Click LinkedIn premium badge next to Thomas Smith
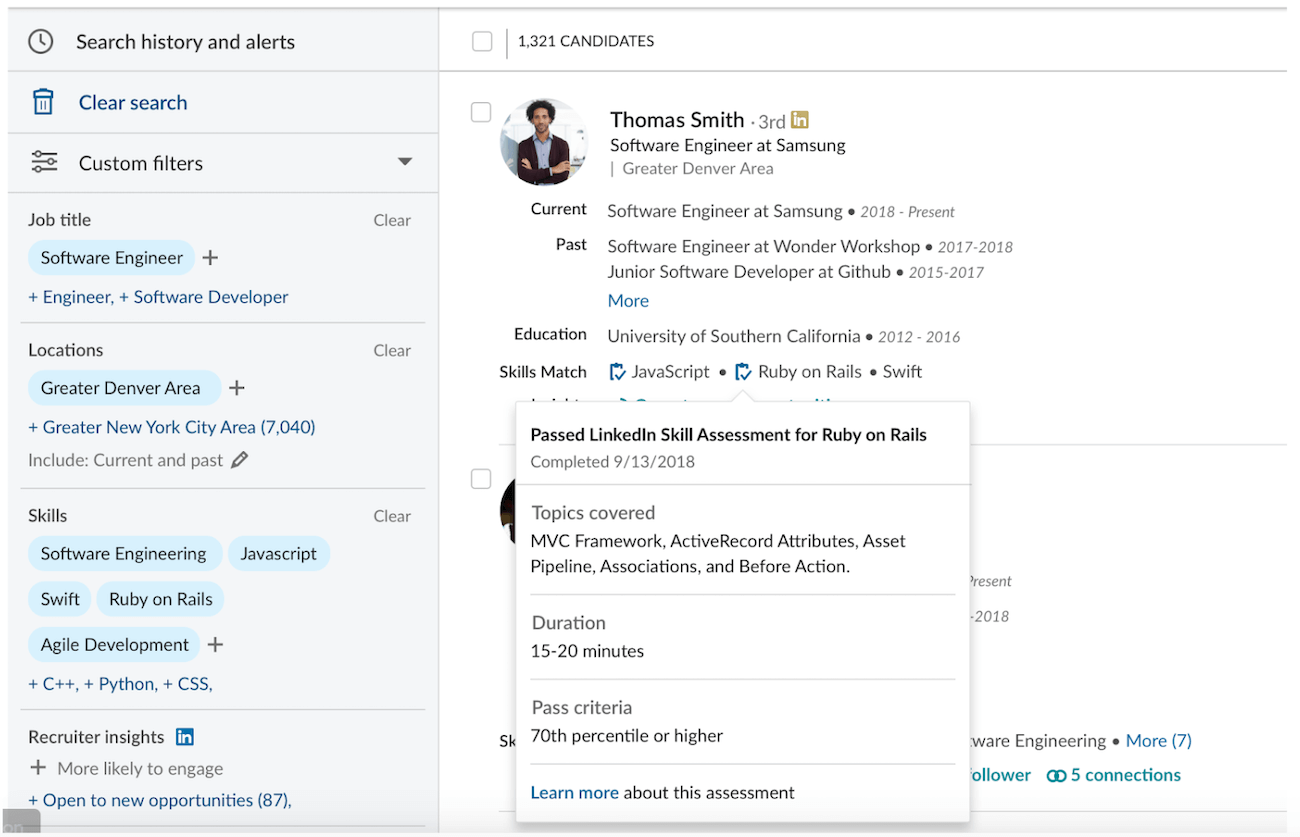Viewport: 1300px width, 837px height. (x=799, y=120)
